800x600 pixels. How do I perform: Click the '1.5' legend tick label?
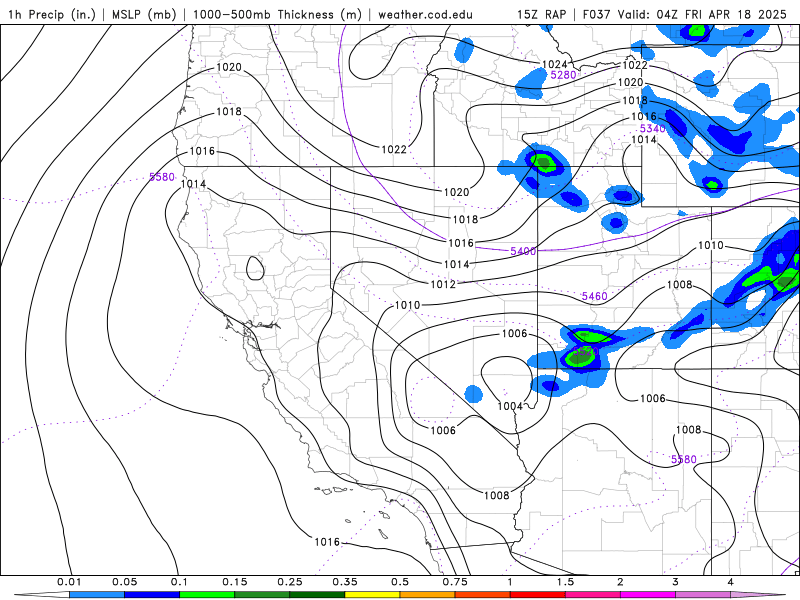565,582
